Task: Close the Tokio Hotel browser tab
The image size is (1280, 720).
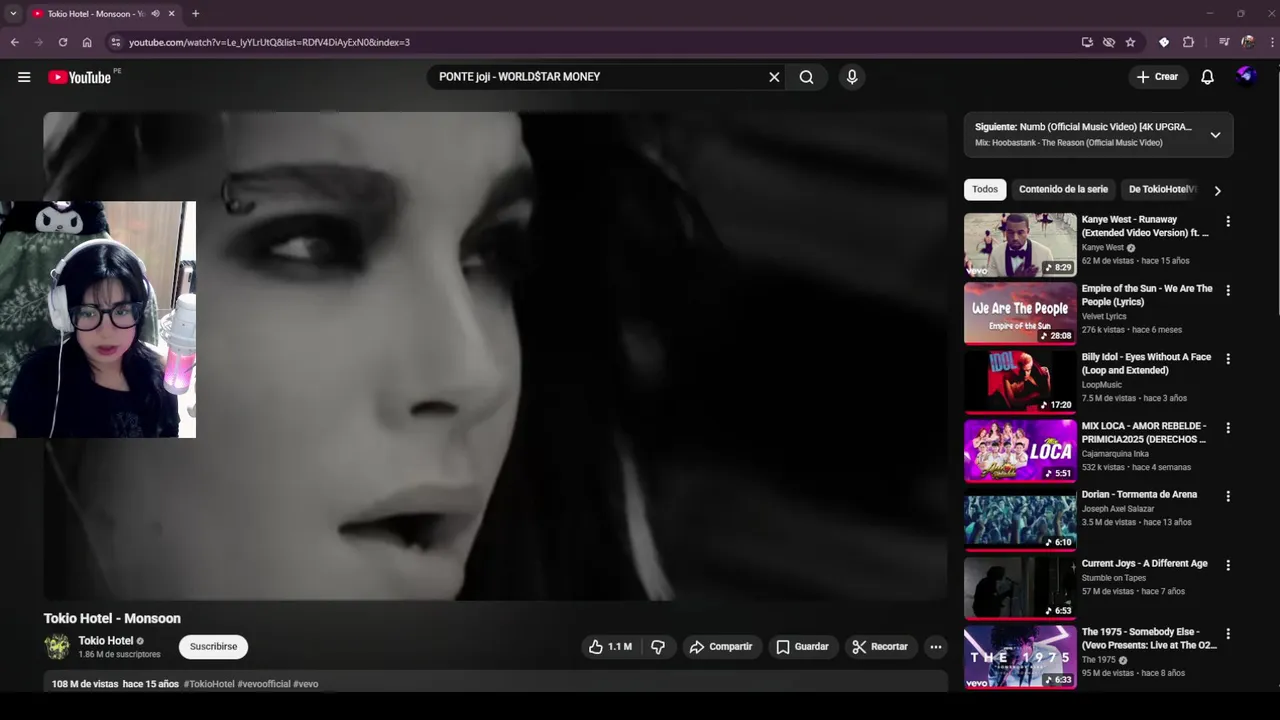Action: [171, 14]
